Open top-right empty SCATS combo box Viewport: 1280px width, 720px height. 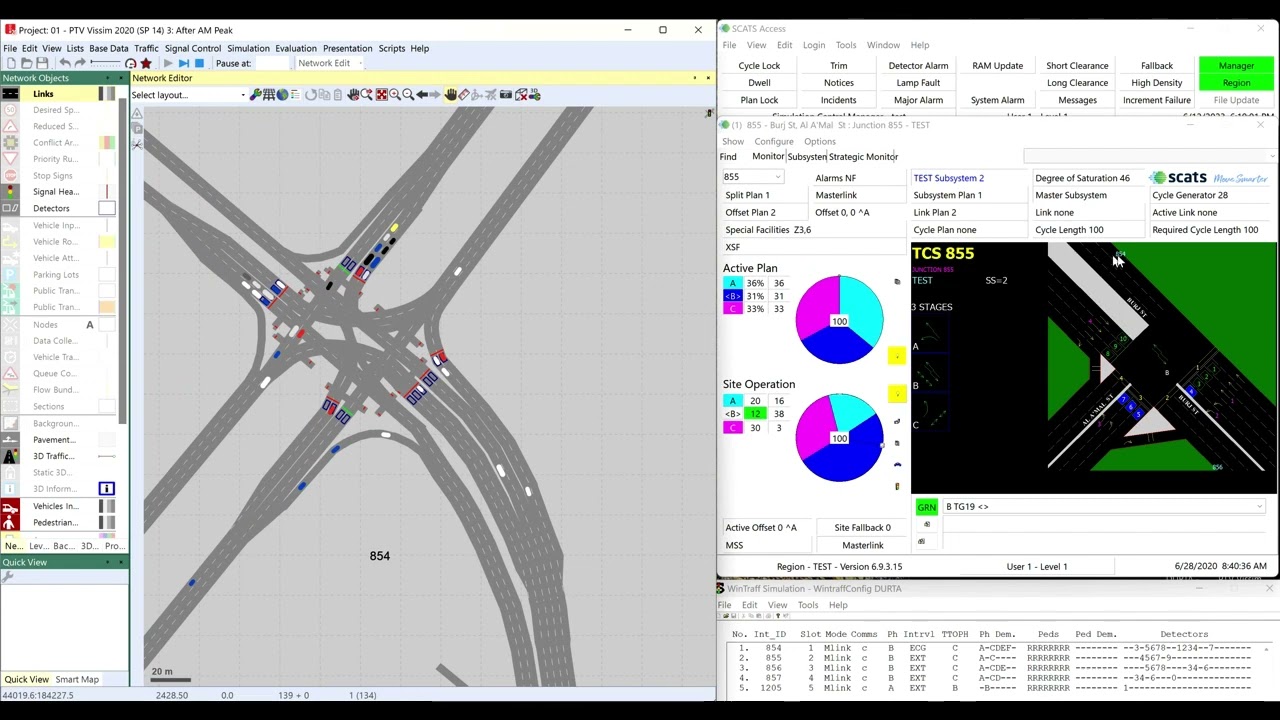coord(1150,156)
